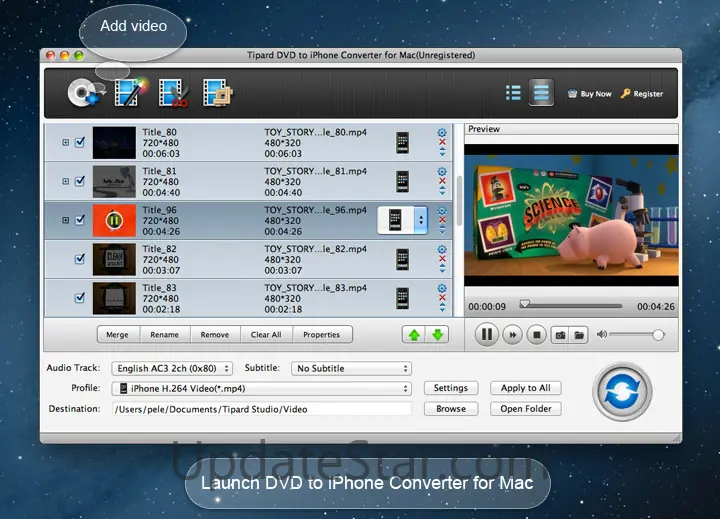Open the video effect editor icon
The width and height of the screenshot is (720, 519).
click(x=130, y=93)
